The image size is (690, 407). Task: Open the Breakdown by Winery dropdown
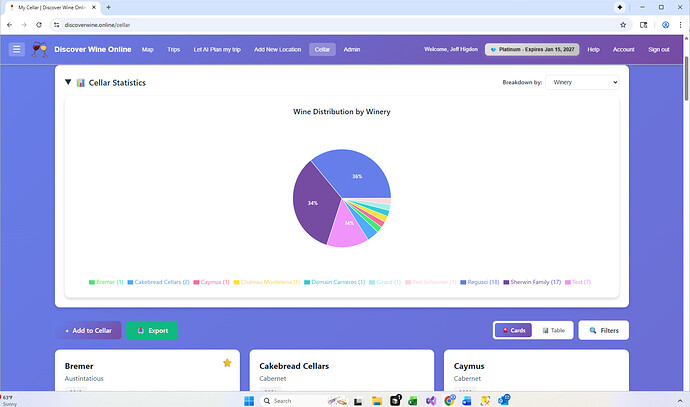pos(582,82)
